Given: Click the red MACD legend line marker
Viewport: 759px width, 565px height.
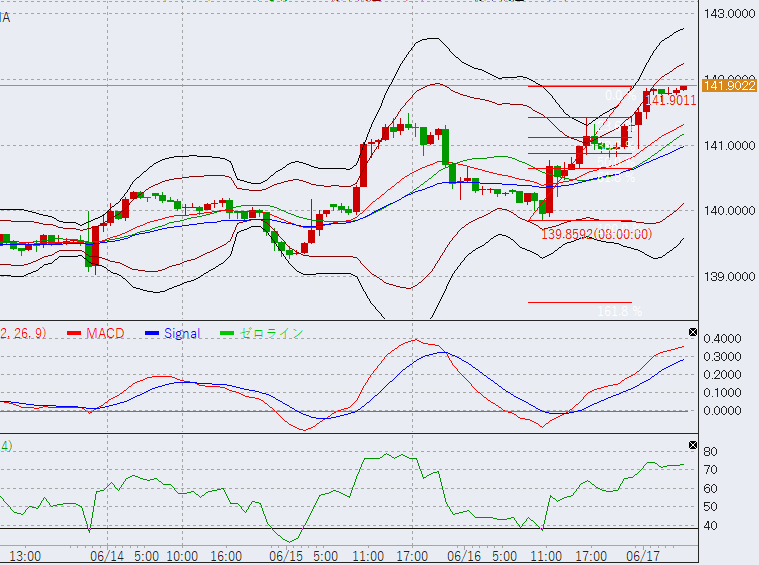Looking at the screenshot, I should click(x=74, y=333).
